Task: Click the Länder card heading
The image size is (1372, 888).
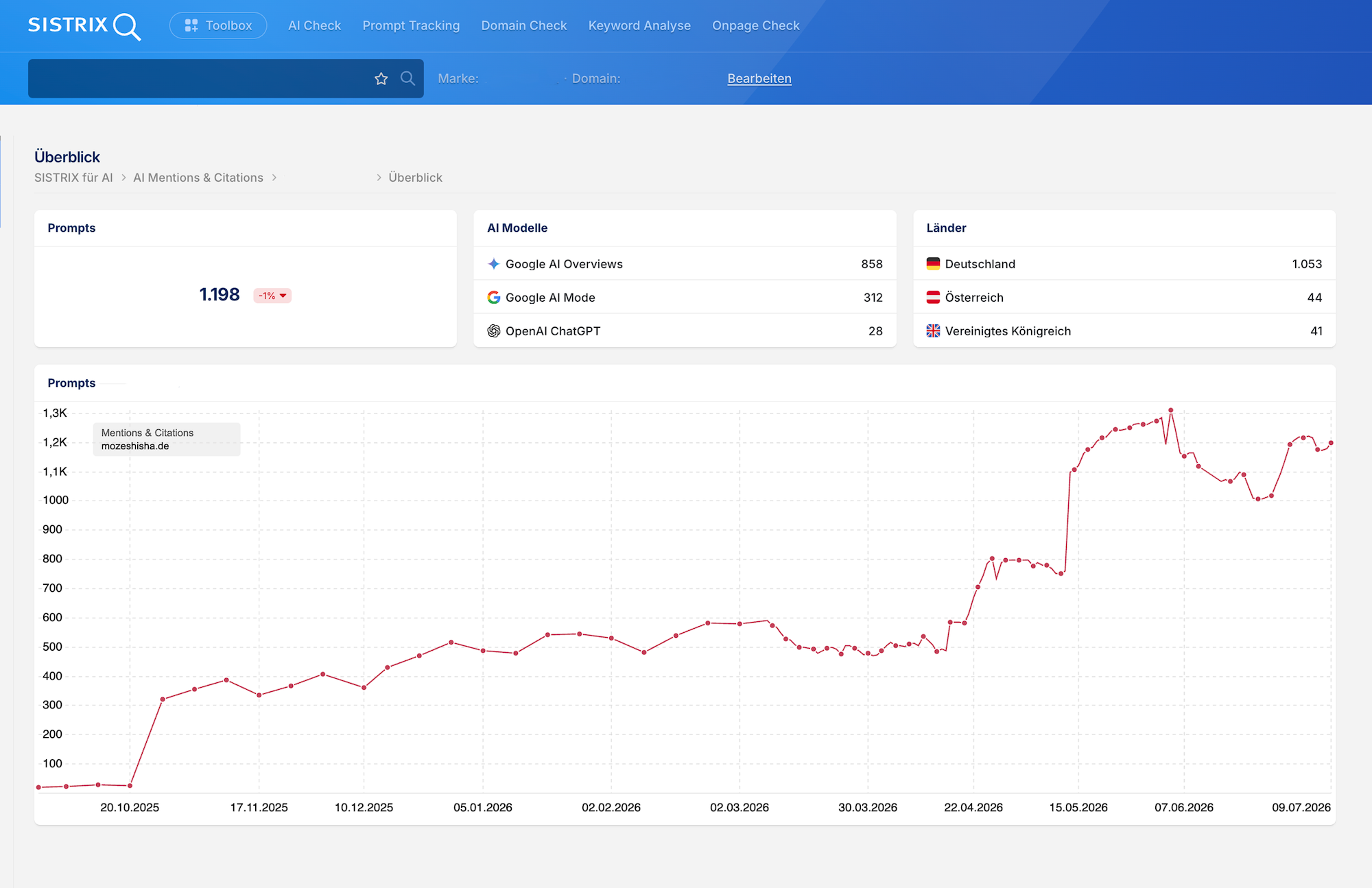Action: pyautogui.click(x=946, y=228)
